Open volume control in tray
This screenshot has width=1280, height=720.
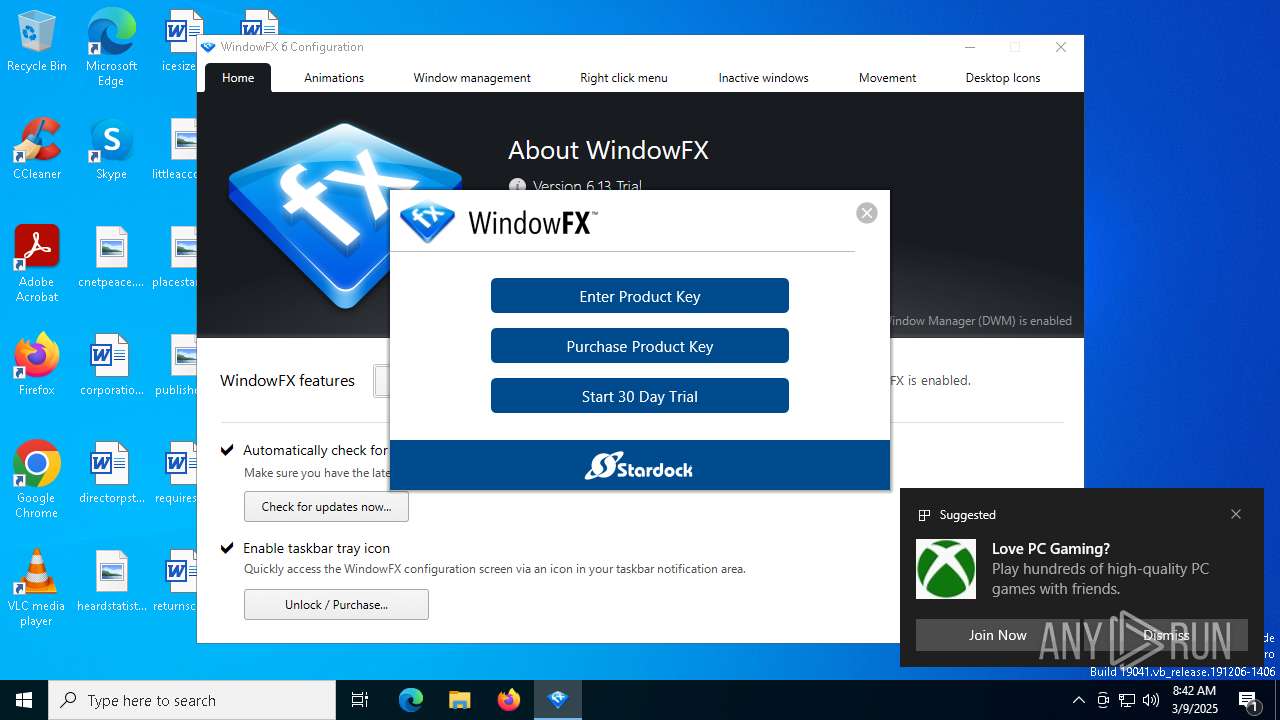[x=1151, y=700]
